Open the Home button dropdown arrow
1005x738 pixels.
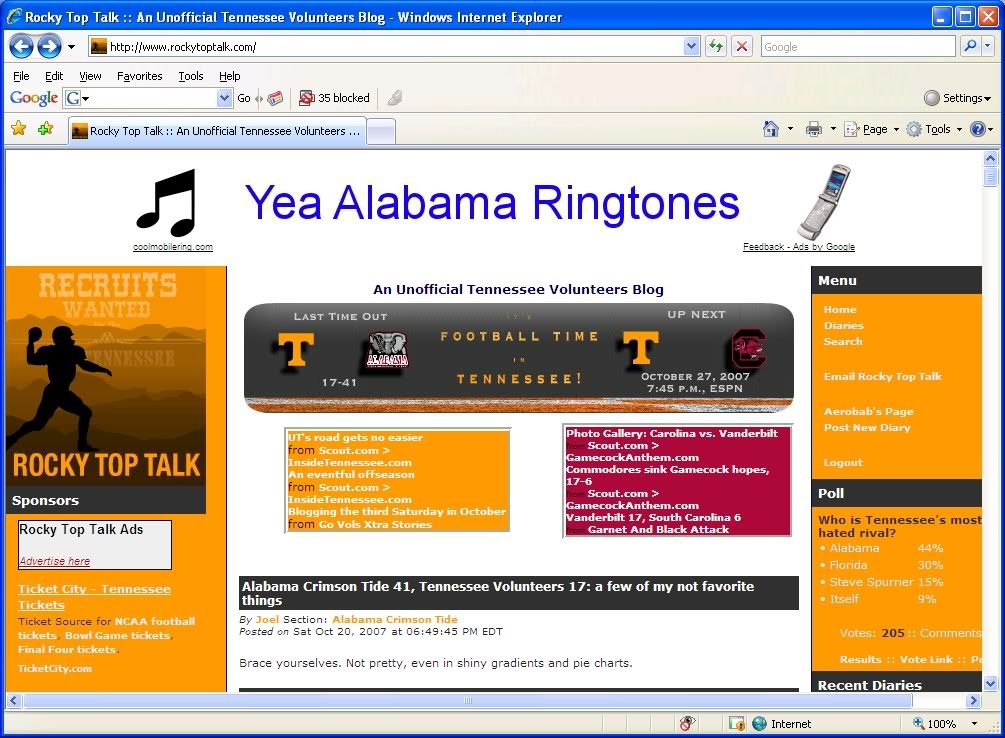click(x=790, y=129)
